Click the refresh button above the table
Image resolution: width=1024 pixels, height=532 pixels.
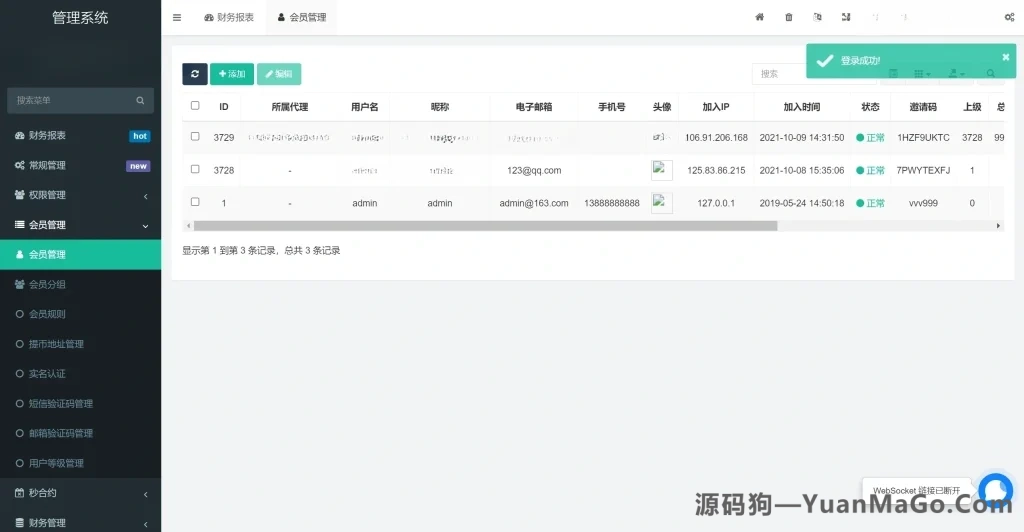(195, 74)
